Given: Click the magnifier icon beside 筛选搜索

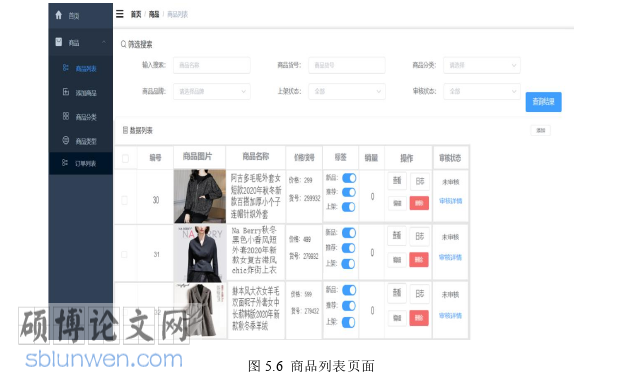Looking at the screenshot, I should coord(124,44).
